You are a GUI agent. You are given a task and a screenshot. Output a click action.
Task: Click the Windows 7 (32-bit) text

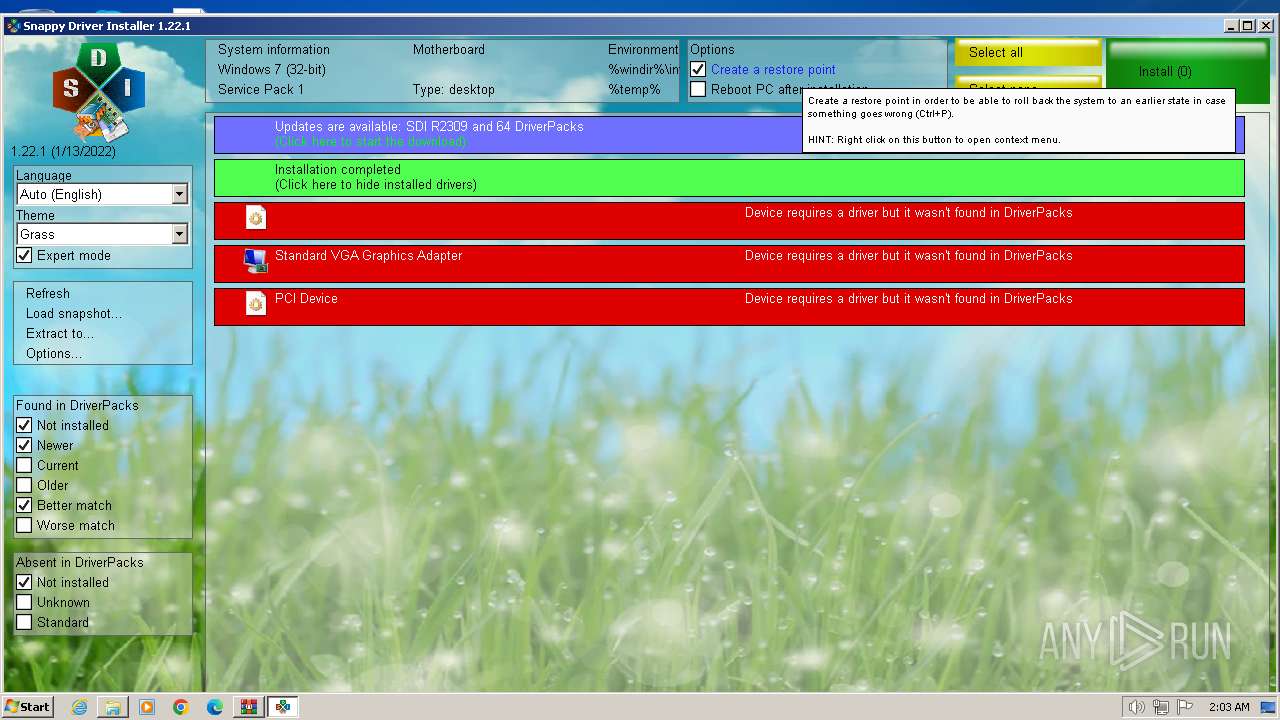[x=272, y=70]
